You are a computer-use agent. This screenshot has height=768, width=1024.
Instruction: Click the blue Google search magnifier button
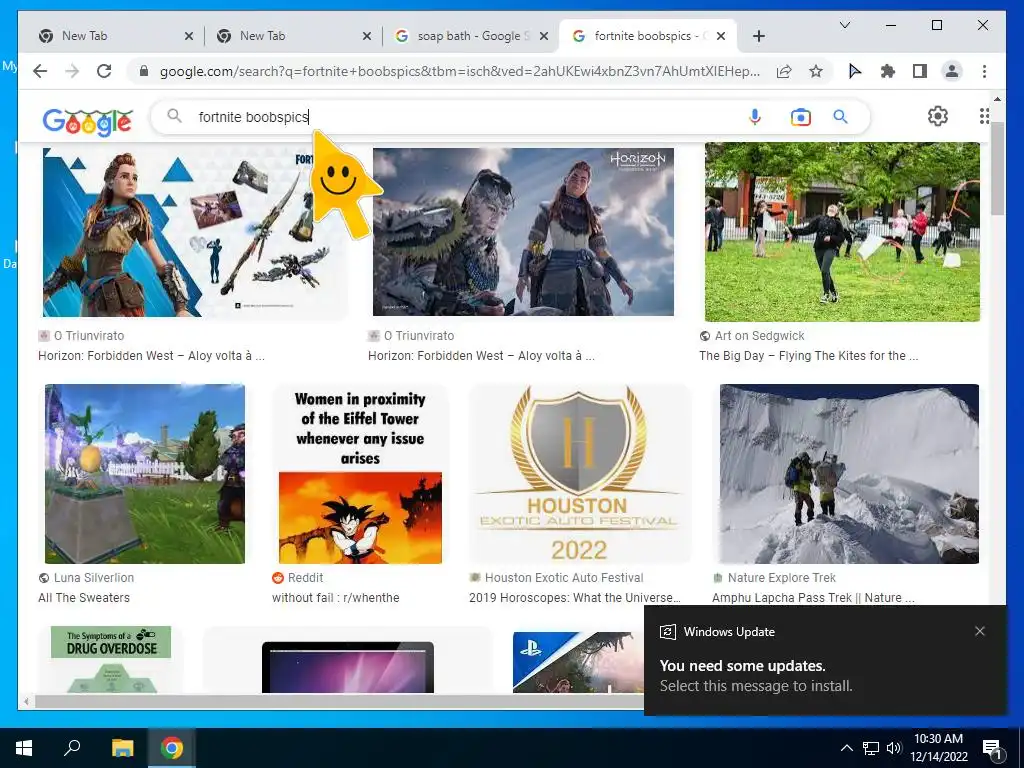pyautogui.click(x=840, y=117)
